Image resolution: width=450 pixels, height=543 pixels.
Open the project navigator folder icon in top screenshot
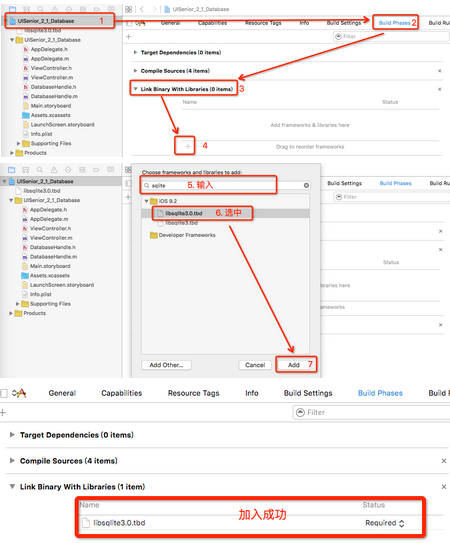pos(12,9)
